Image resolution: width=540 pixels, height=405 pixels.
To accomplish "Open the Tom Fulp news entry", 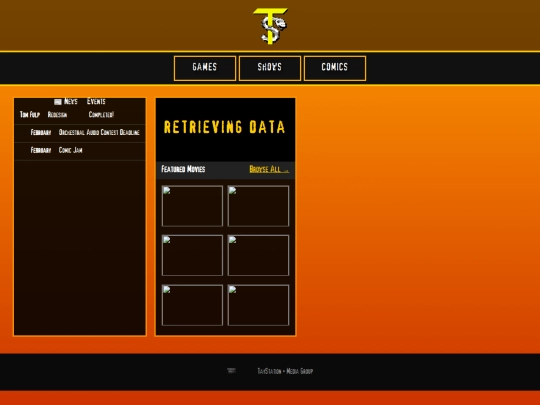I will (x=80, y=115).
